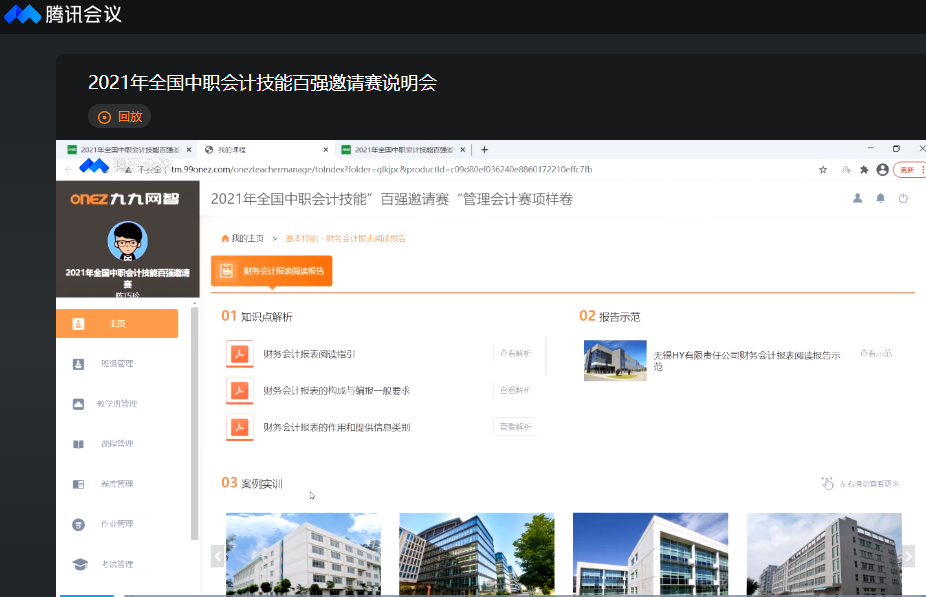
Task: Click 查看解析 button for 财务会计报表阅读指引
Action: [515, 353]
